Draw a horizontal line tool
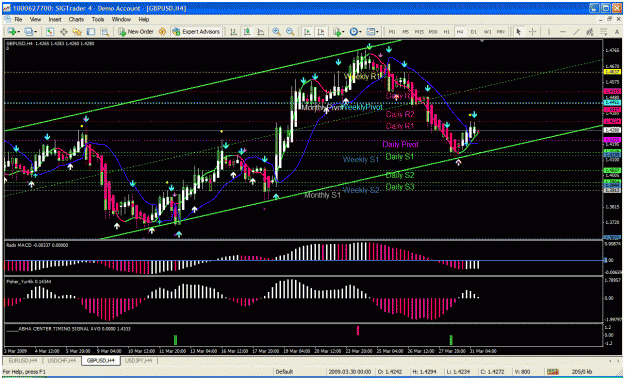The height and width of the screenshot is (378, 625). pos(563,32)
